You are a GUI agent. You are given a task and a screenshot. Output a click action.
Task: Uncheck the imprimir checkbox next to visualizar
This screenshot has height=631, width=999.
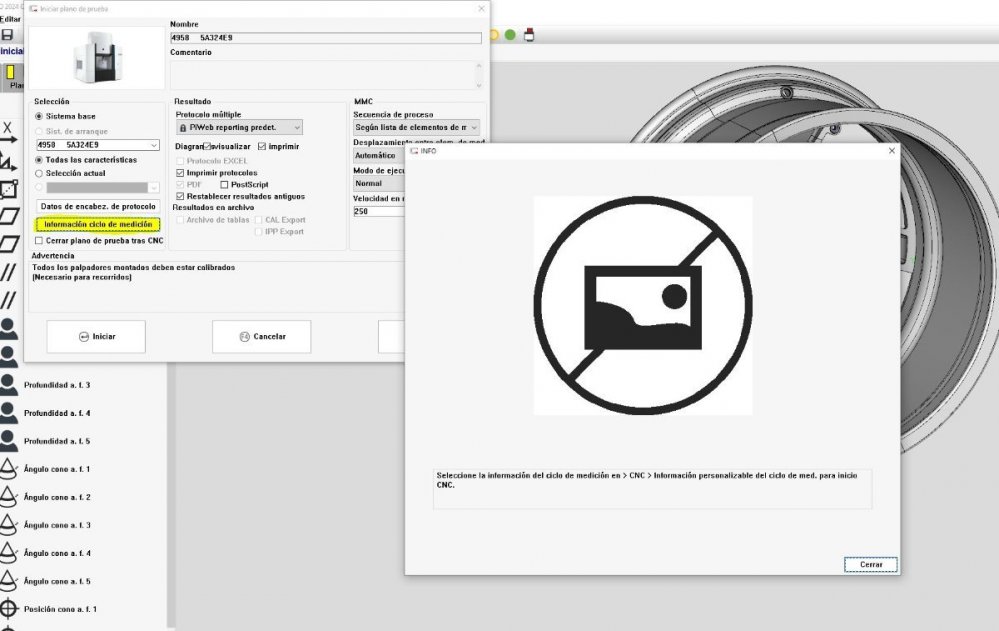tap(262, 147)
